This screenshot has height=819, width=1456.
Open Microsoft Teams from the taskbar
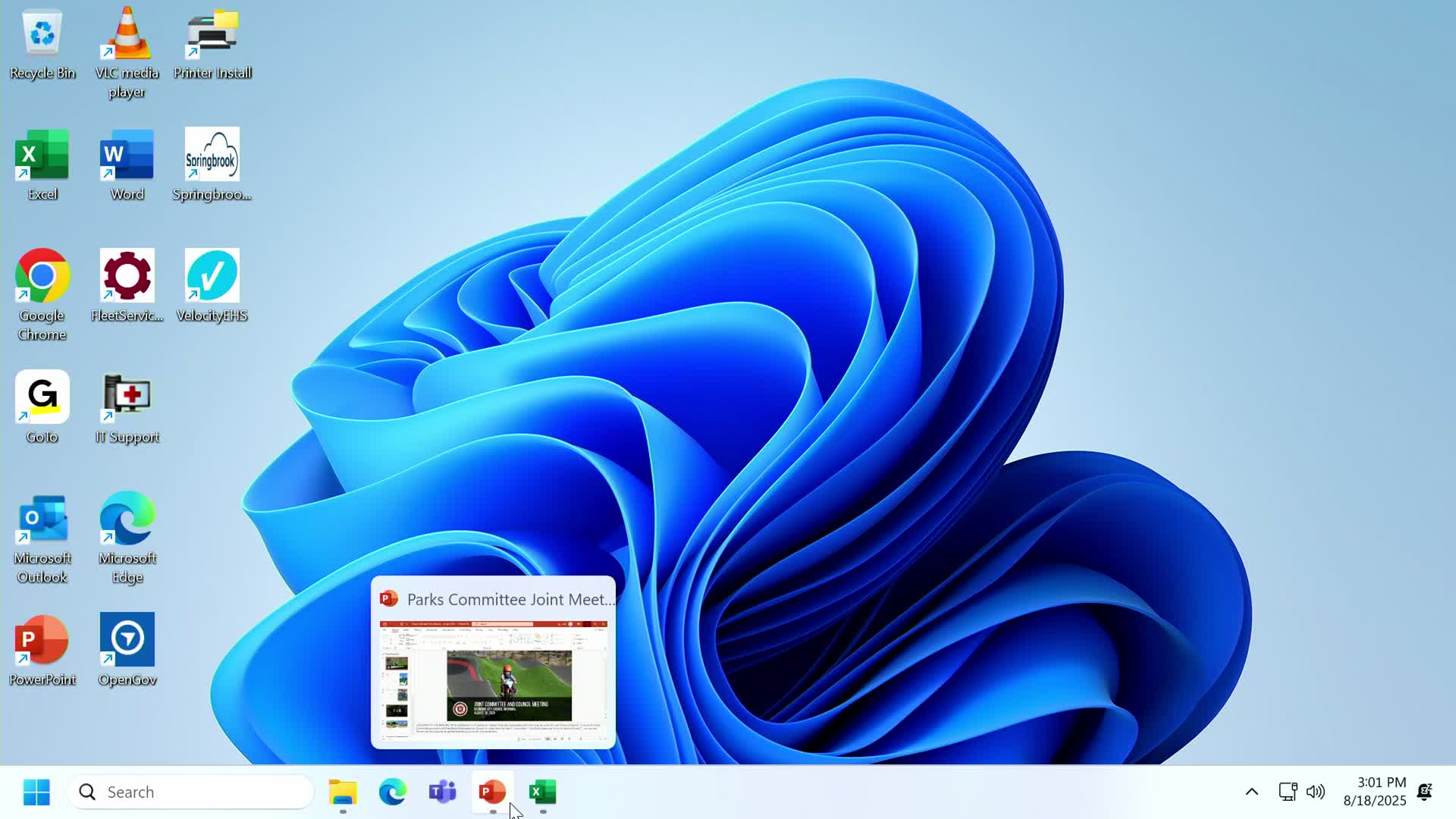pyautogui.click(x=442, y=792)
